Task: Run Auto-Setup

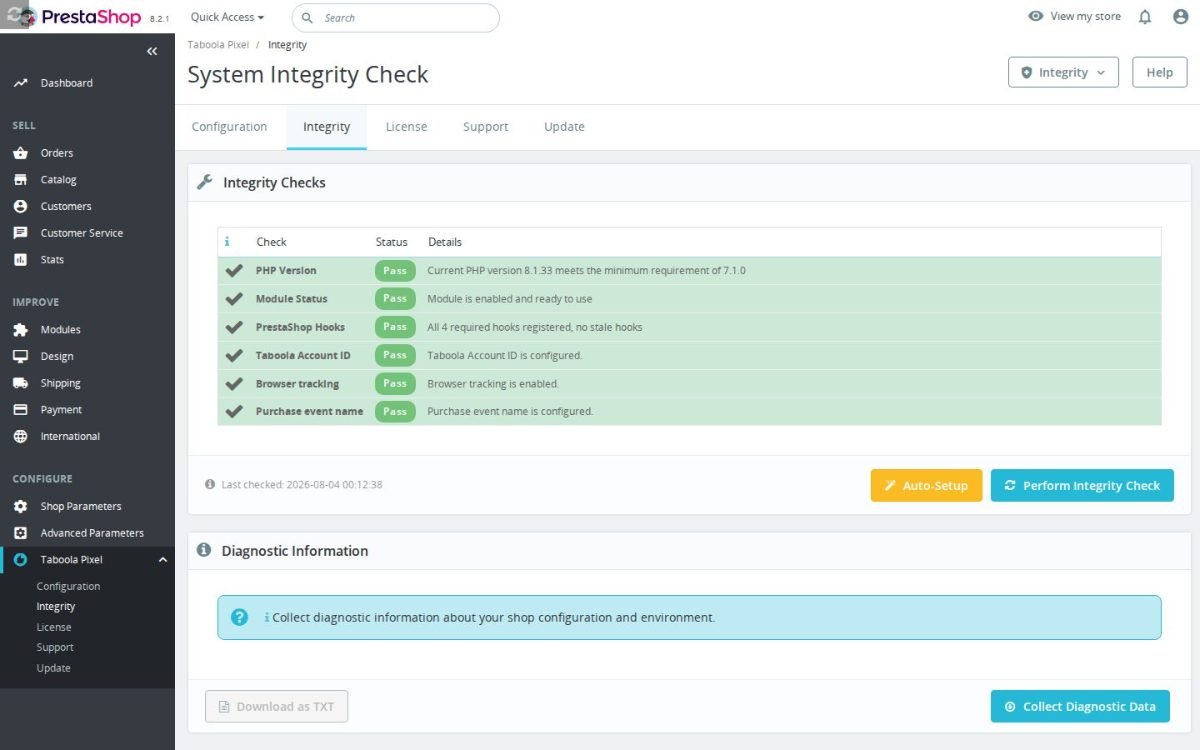Action: 926,486
